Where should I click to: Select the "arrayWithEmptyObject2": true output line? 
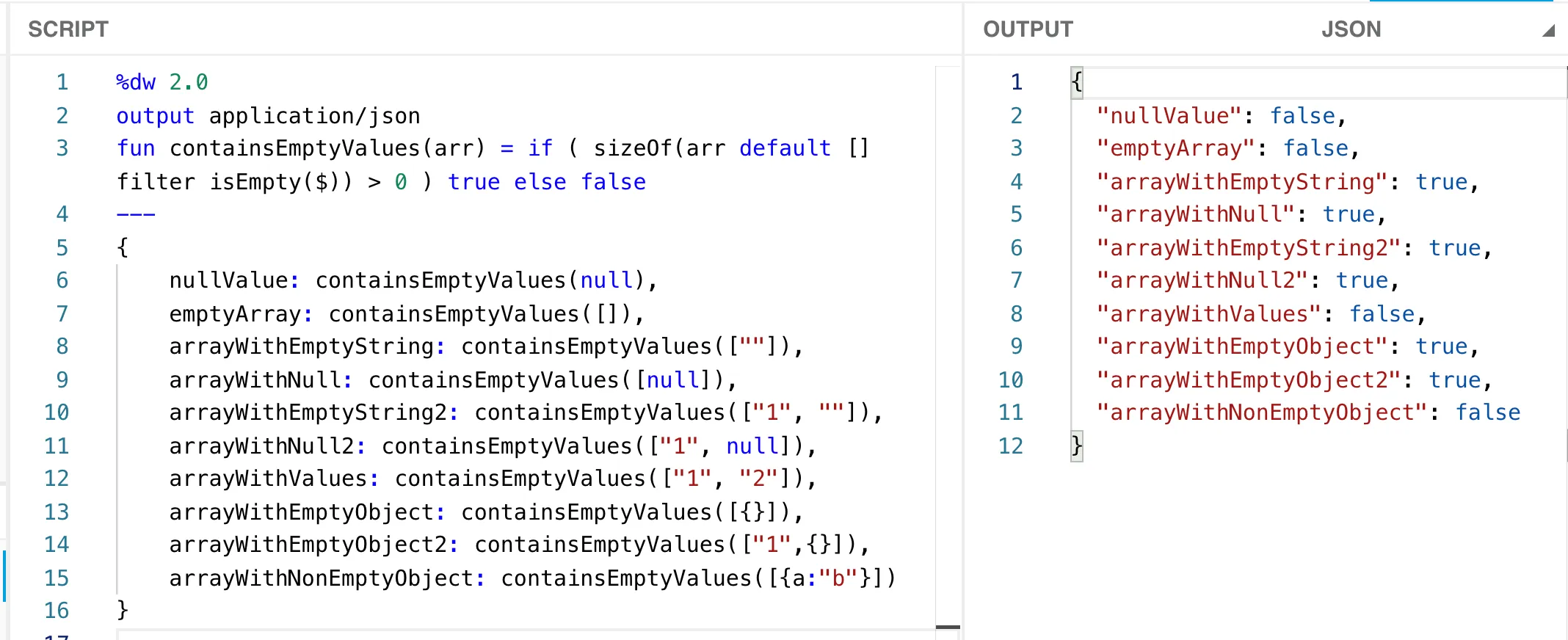(x=1294, y=380)
